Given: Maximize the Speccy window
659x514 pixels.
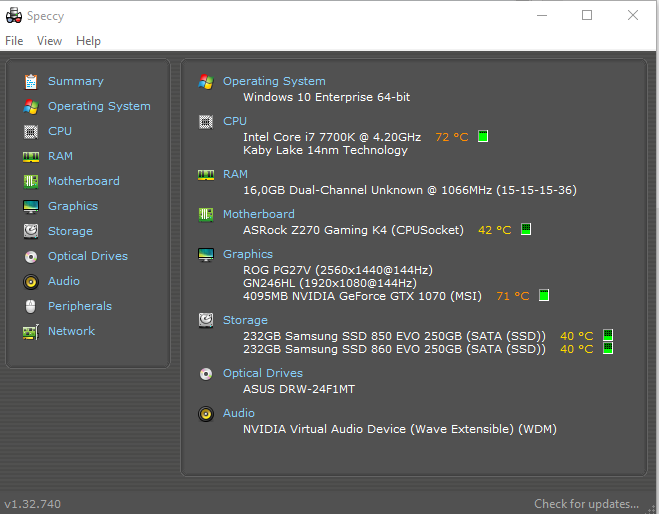Looking at the screenshot, I should pos(587,15).
